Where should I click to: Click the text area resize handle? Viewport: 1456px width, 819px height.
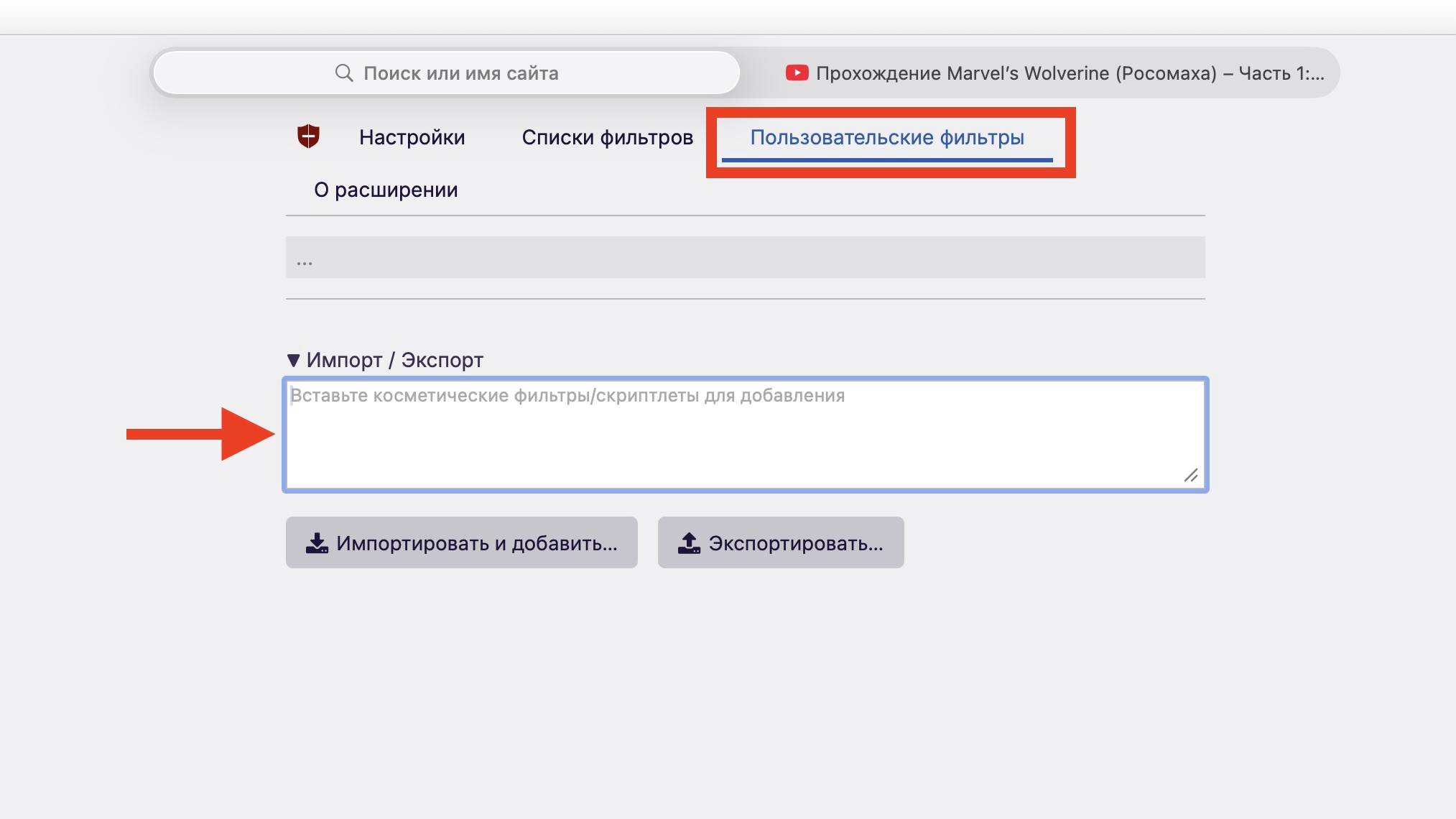click(1191, 475)
